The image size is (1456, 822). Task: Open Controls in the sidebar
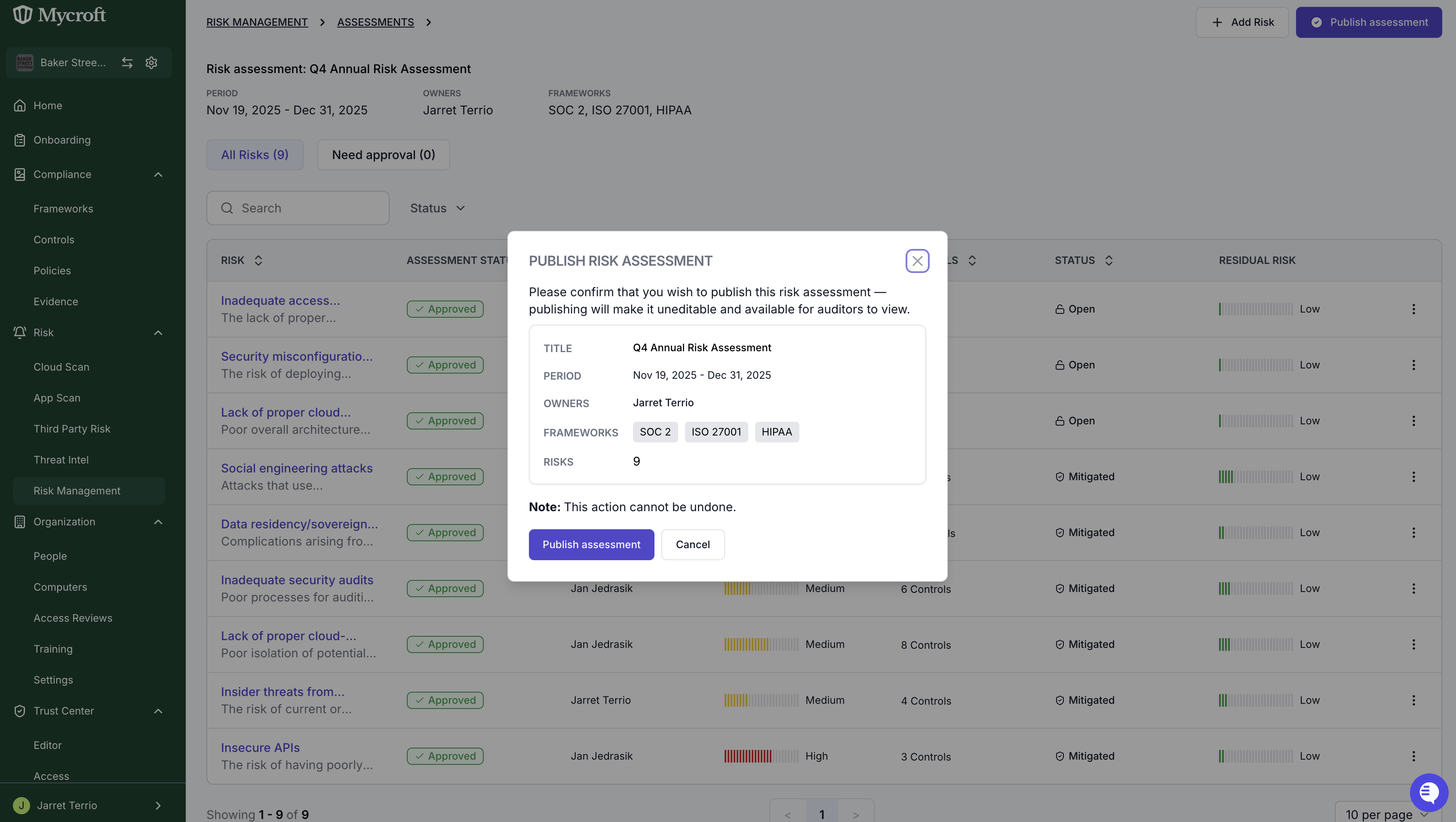pyautogui.click(x=54, y=239)
